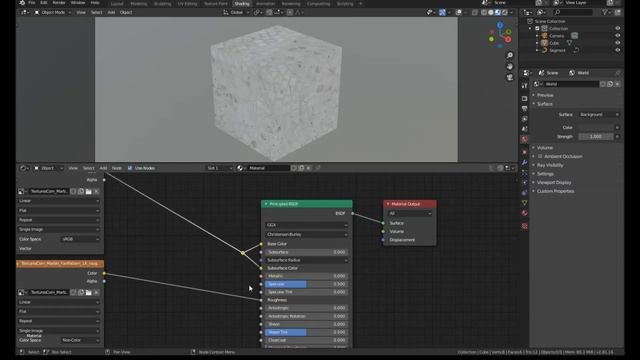Click the red X axis on navigation gizmo

point(508,40)
